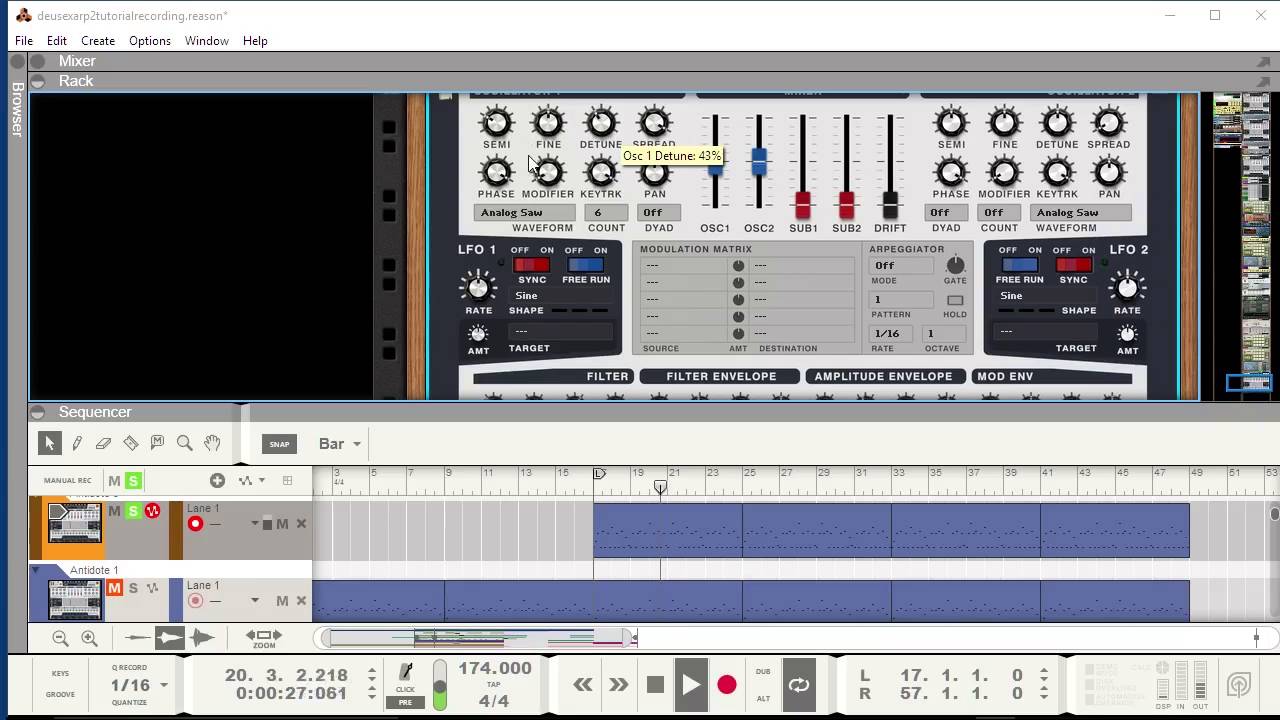Toggle LFO 2 SYNC switch

point(1073,265)
